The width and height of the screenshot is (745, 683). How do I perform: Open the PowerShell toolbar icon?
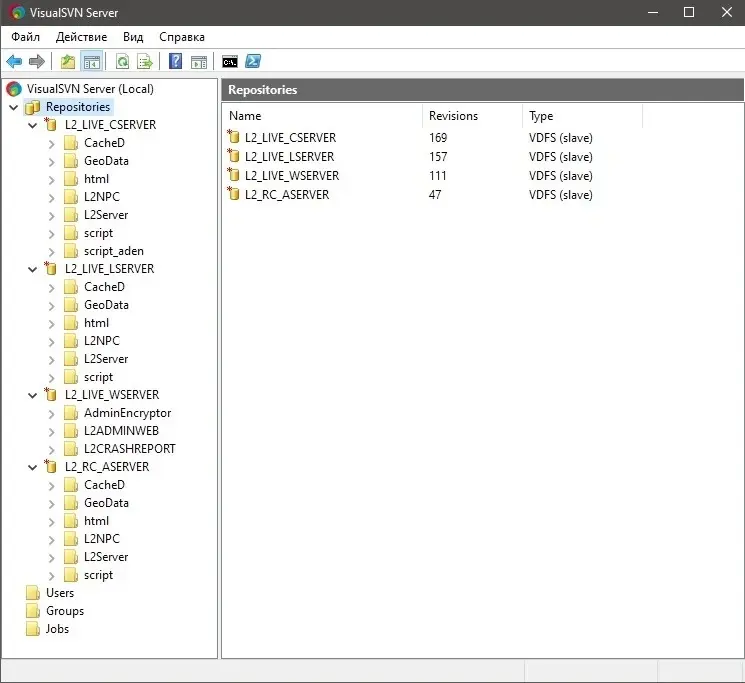click(x=253, y=62)
